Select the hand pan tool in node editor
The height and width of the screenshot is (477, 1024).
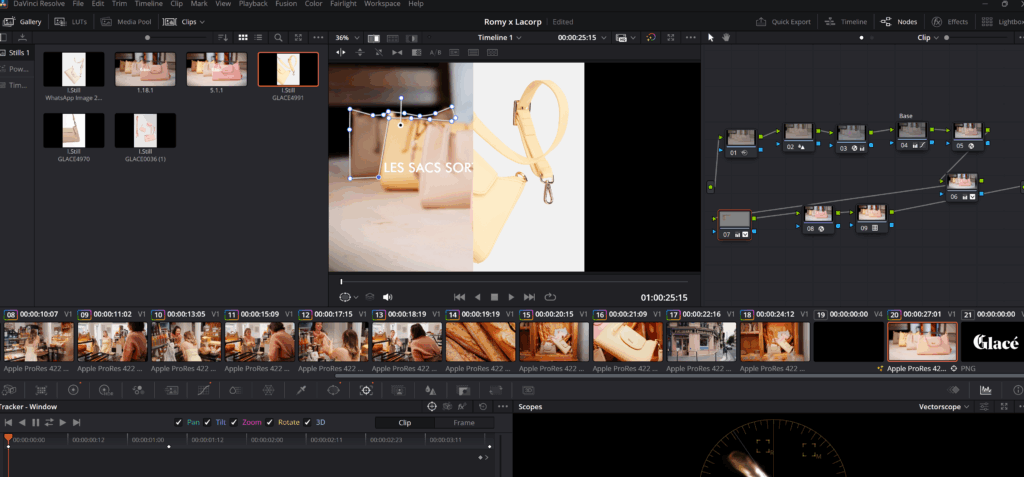coord(726,38)
